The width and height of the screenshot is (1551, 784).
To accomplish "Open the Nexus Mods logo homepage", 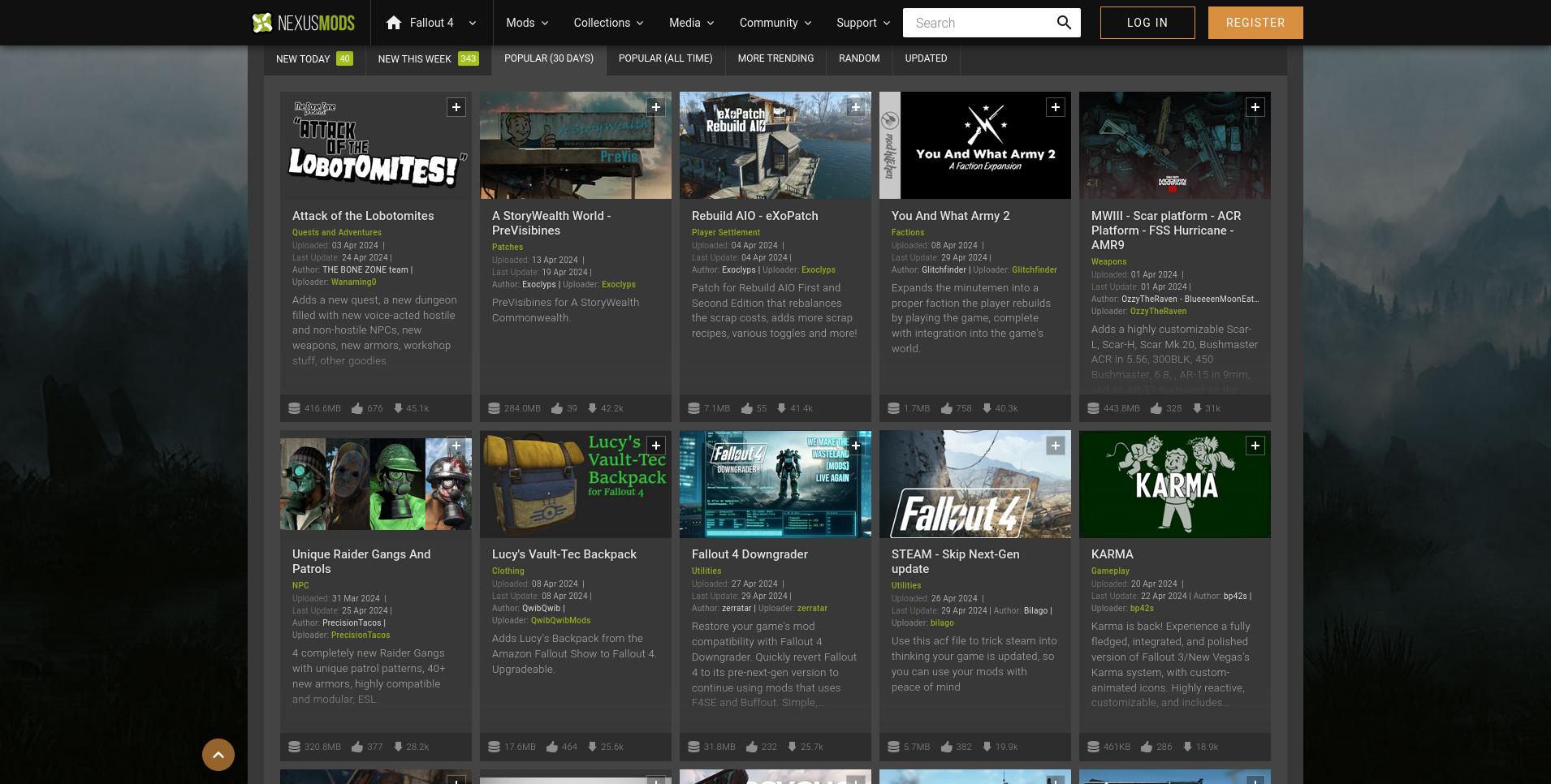I will pos(303,23).
